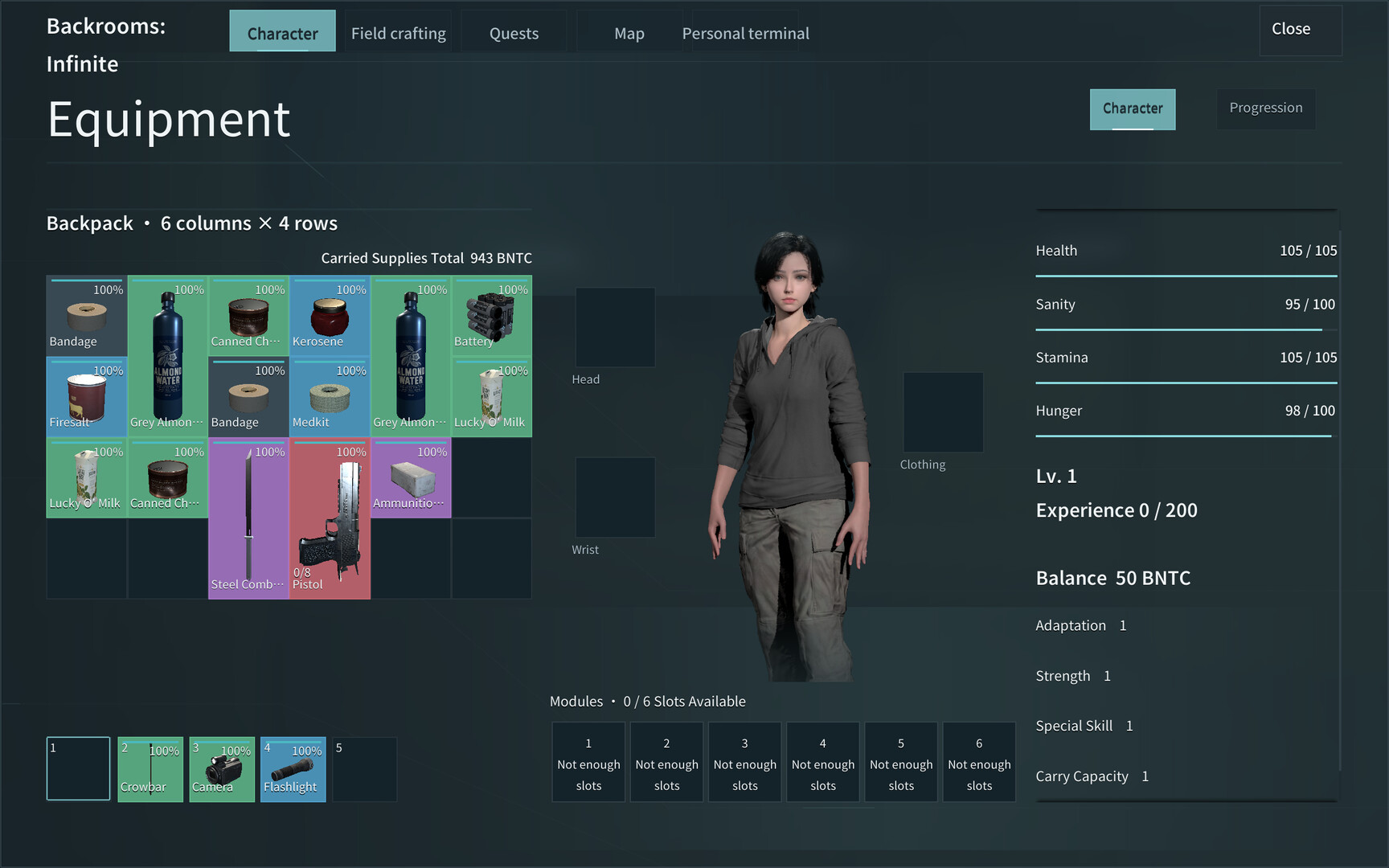The width and height of the screenshot is (1389, 868).
Task: Click Carried Supplies Total 943 BNTC
Action: pos(426,258)
